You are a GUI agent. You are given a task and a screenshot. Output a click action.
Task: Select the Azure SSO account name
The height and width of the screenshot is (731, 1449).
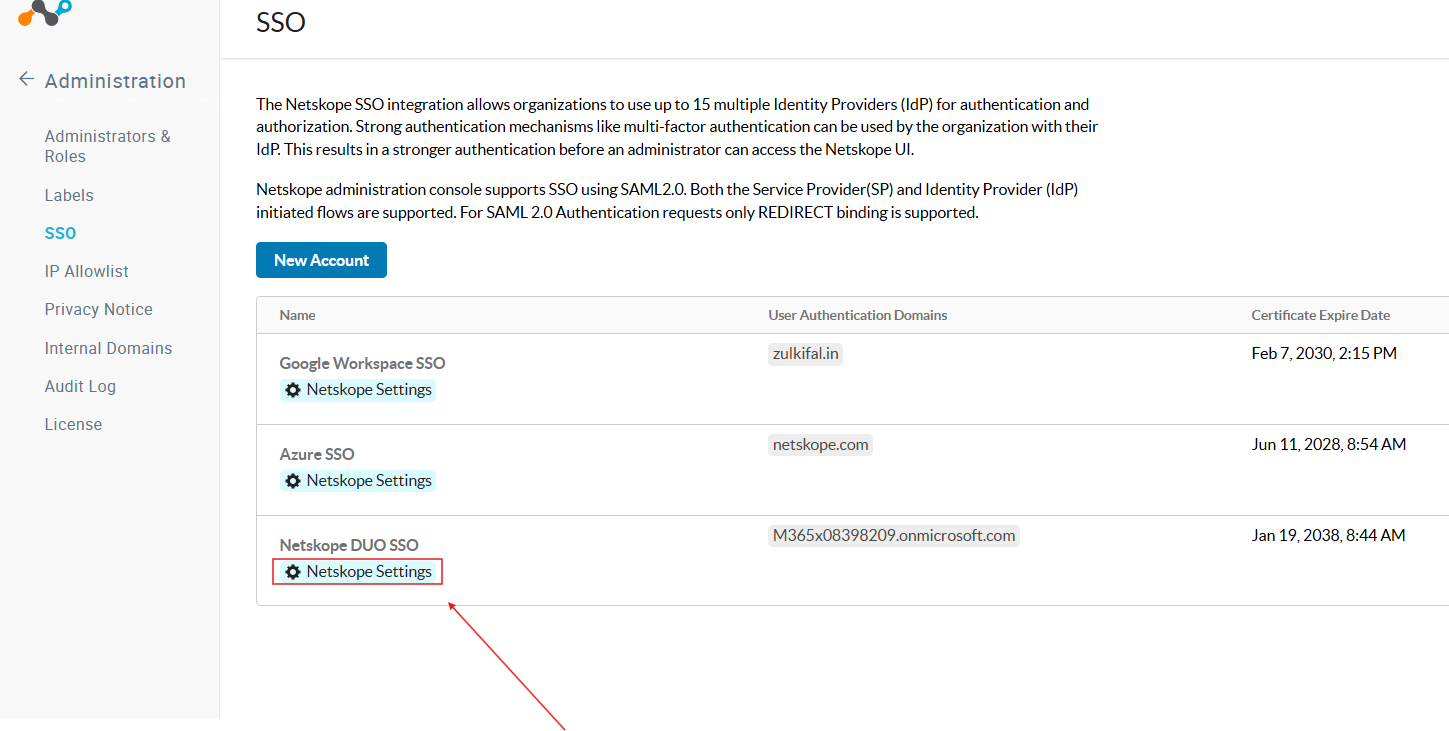(317, 454)
